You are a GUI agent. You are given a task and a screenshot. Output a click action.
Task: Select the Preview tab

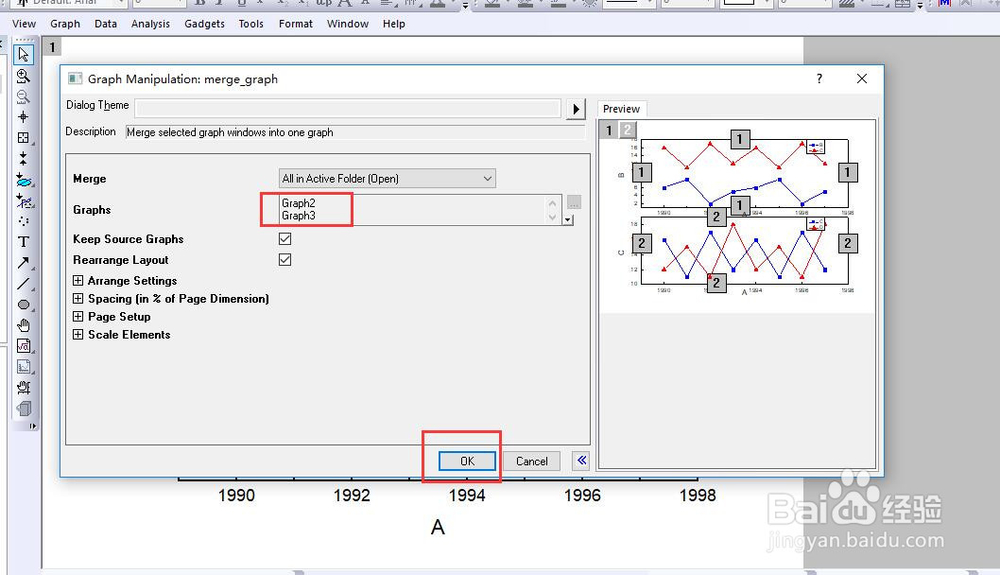621,109
